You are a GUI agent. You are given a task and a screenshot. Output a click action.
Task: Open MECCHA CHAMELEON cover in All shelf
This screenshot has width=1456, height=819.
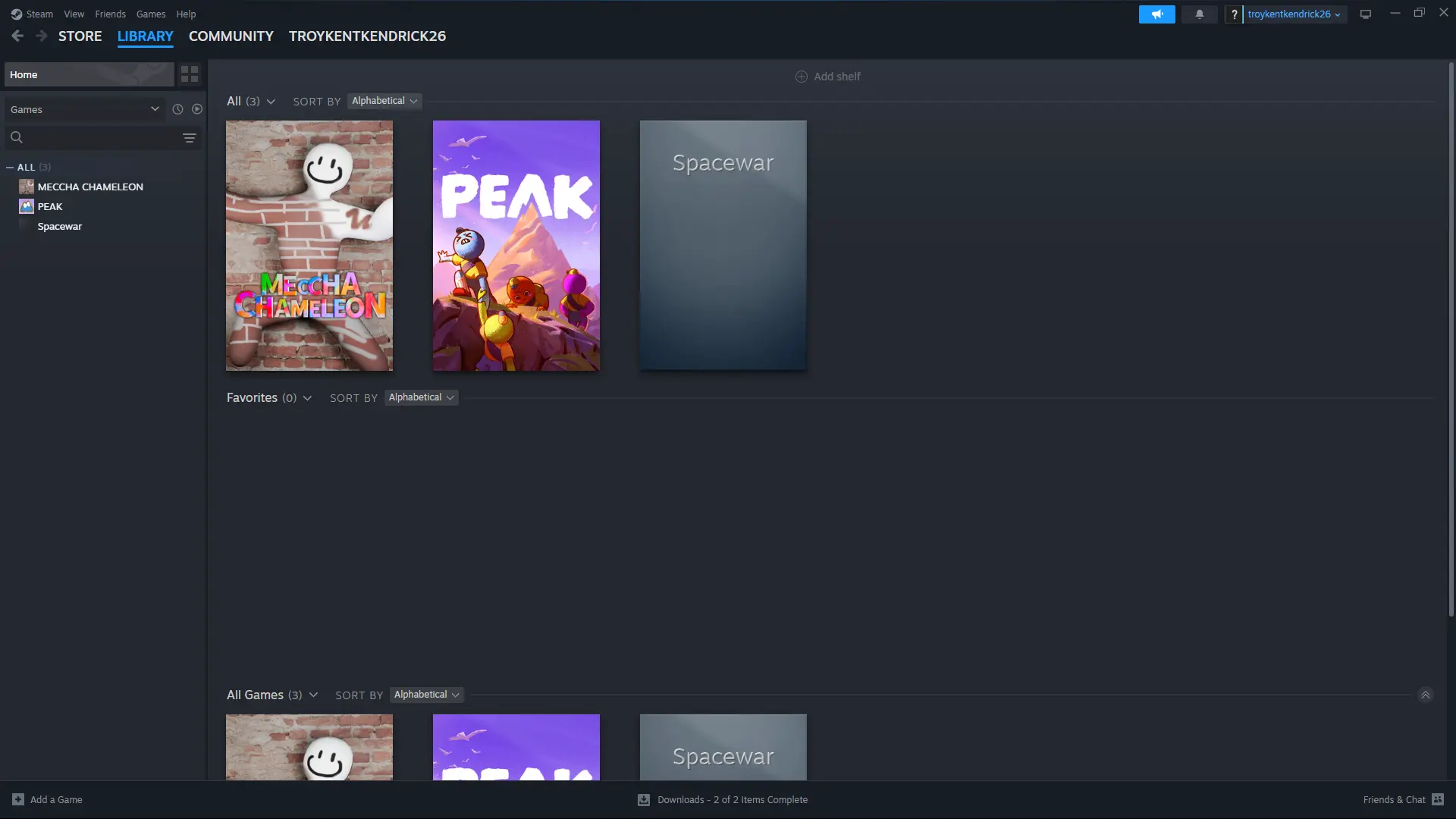pos(309,246)
